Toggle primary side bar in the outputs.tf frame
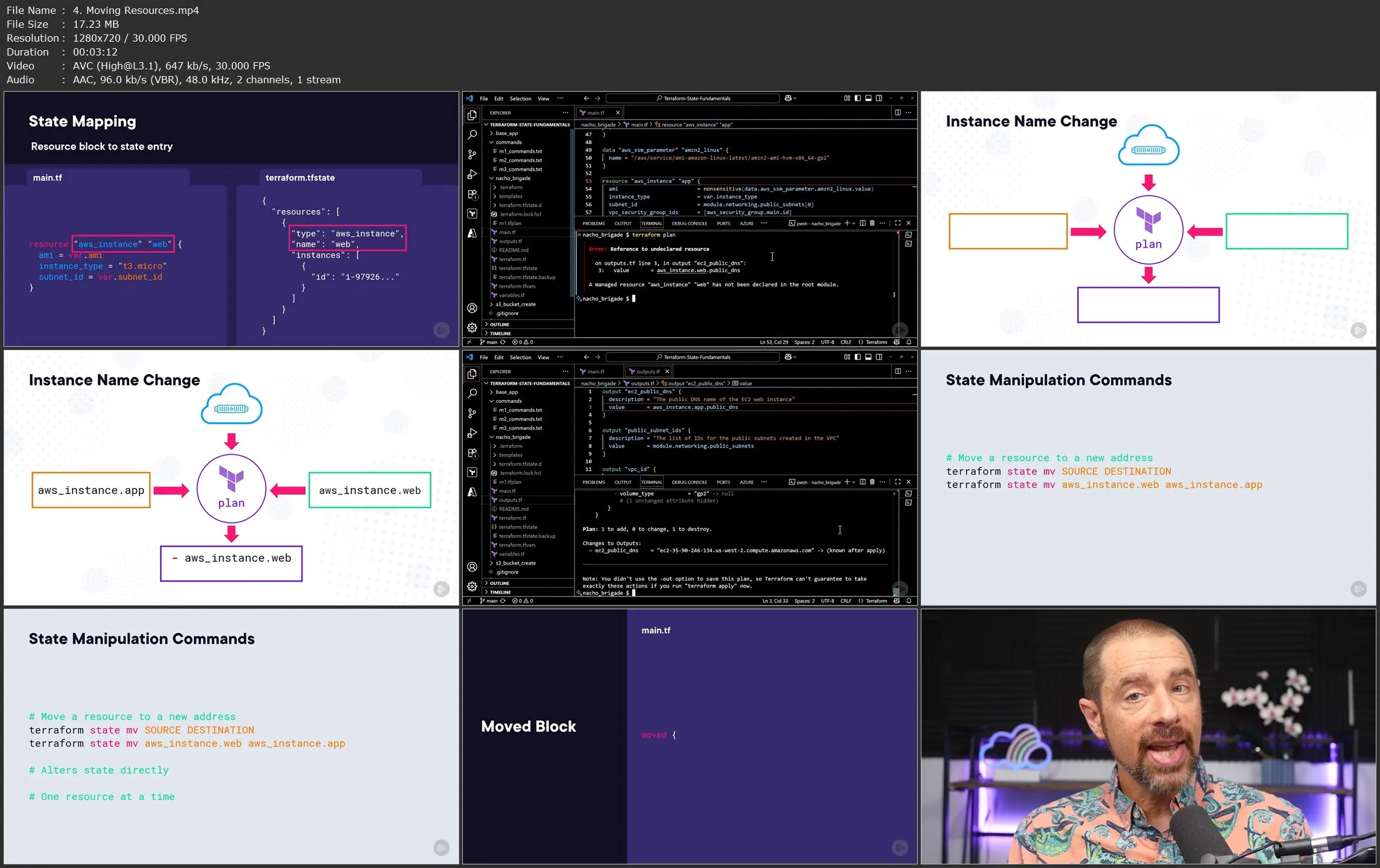1380x868 pixels. pyautogui.click(x=857, y=357)
